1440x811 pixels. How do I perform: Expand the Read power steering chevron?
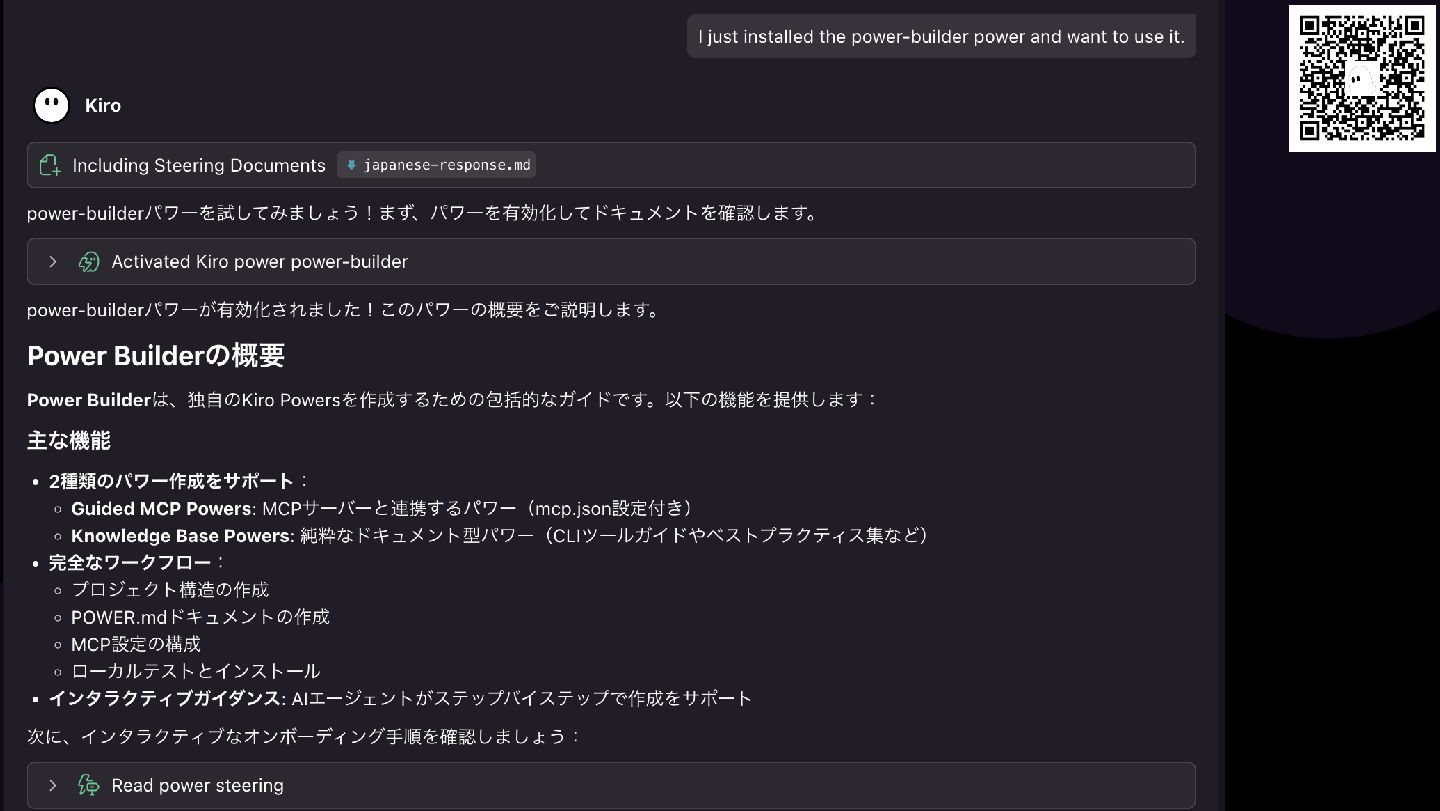53,786
